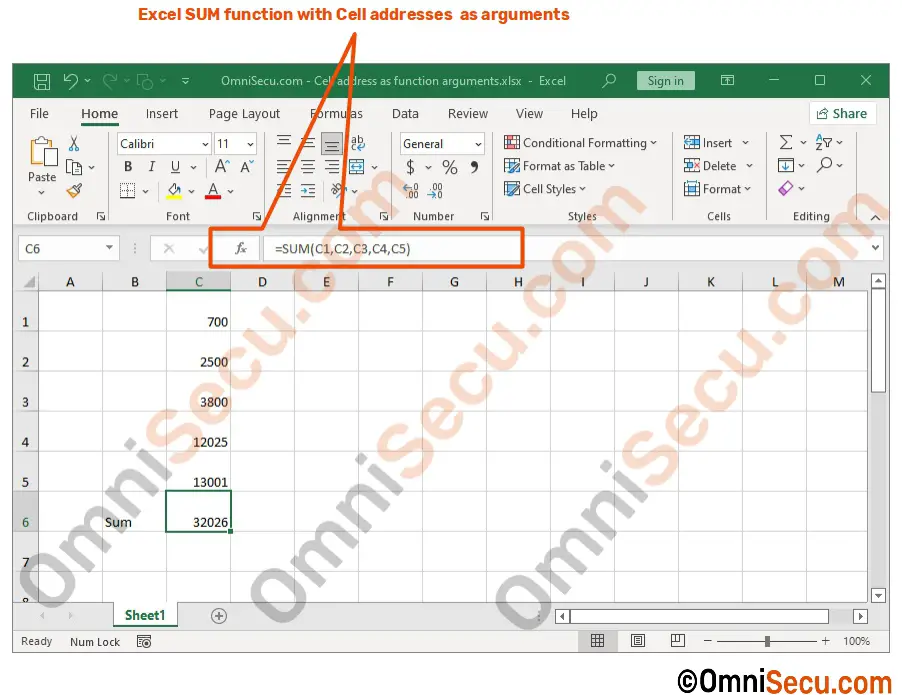
Task: Open the font size 11 dropdown
Action: (250, 144)
